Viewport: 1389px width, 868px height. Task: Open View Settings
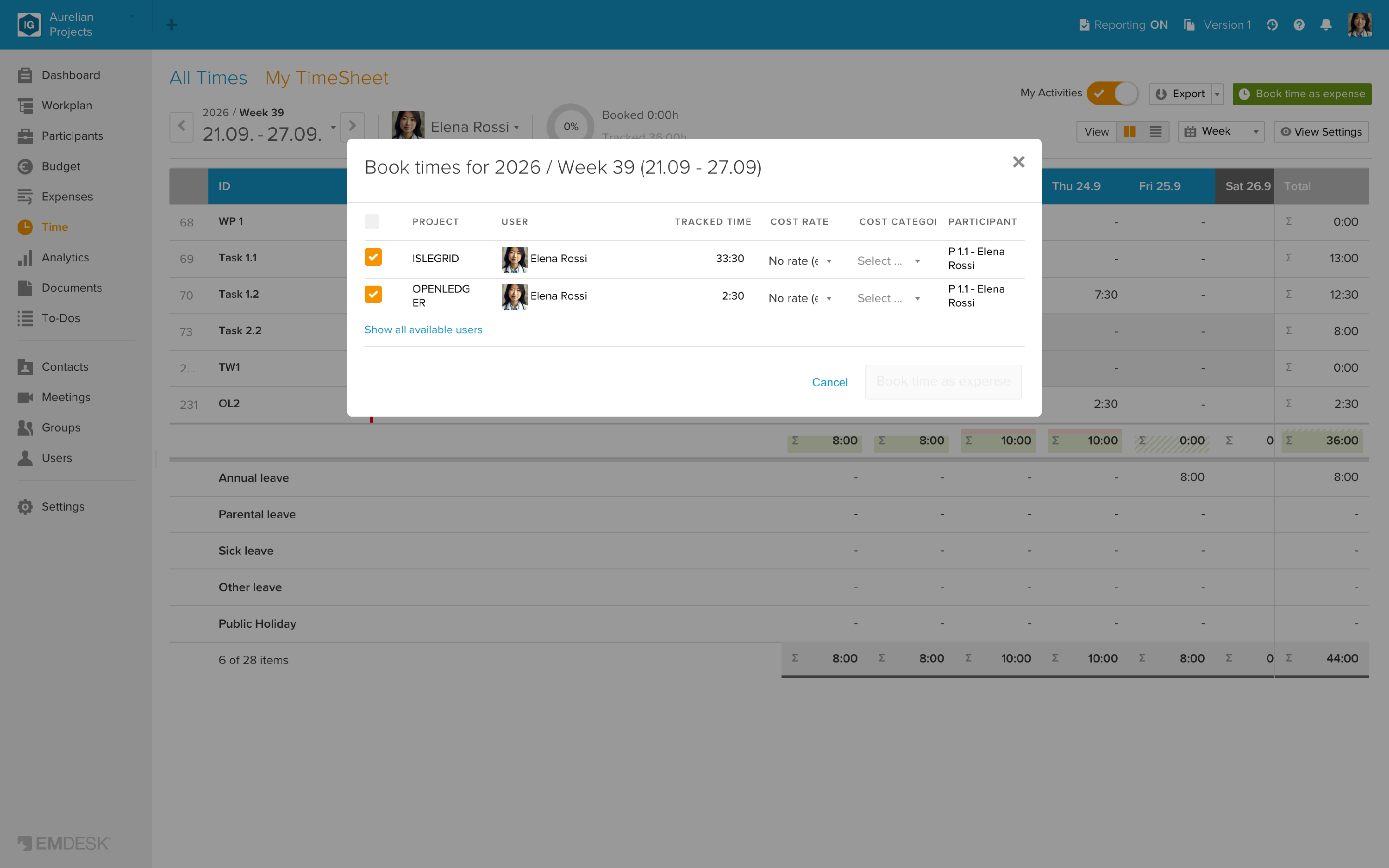click(x=1321, y=131)
